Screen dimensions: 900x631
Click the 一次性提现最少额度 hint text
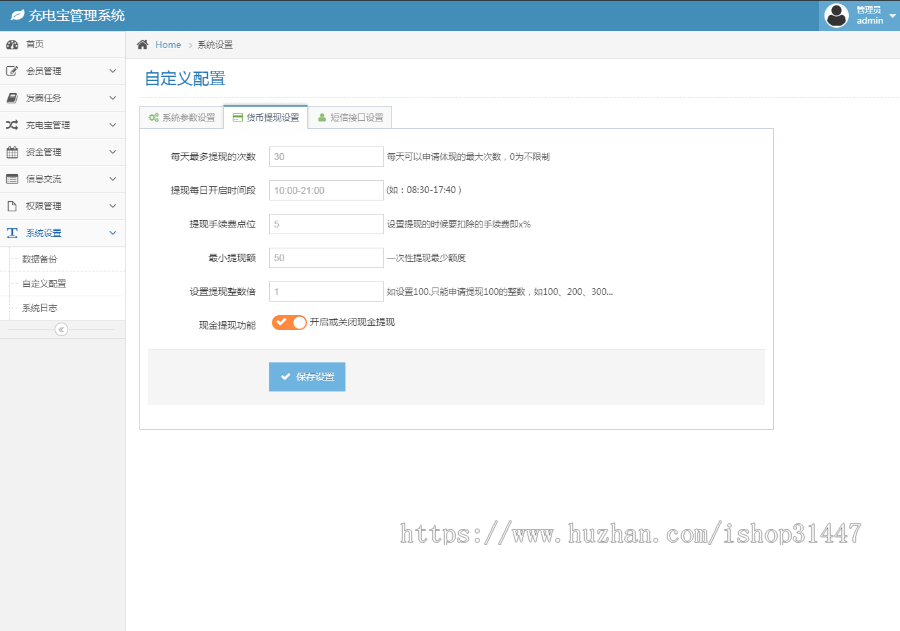426,258
